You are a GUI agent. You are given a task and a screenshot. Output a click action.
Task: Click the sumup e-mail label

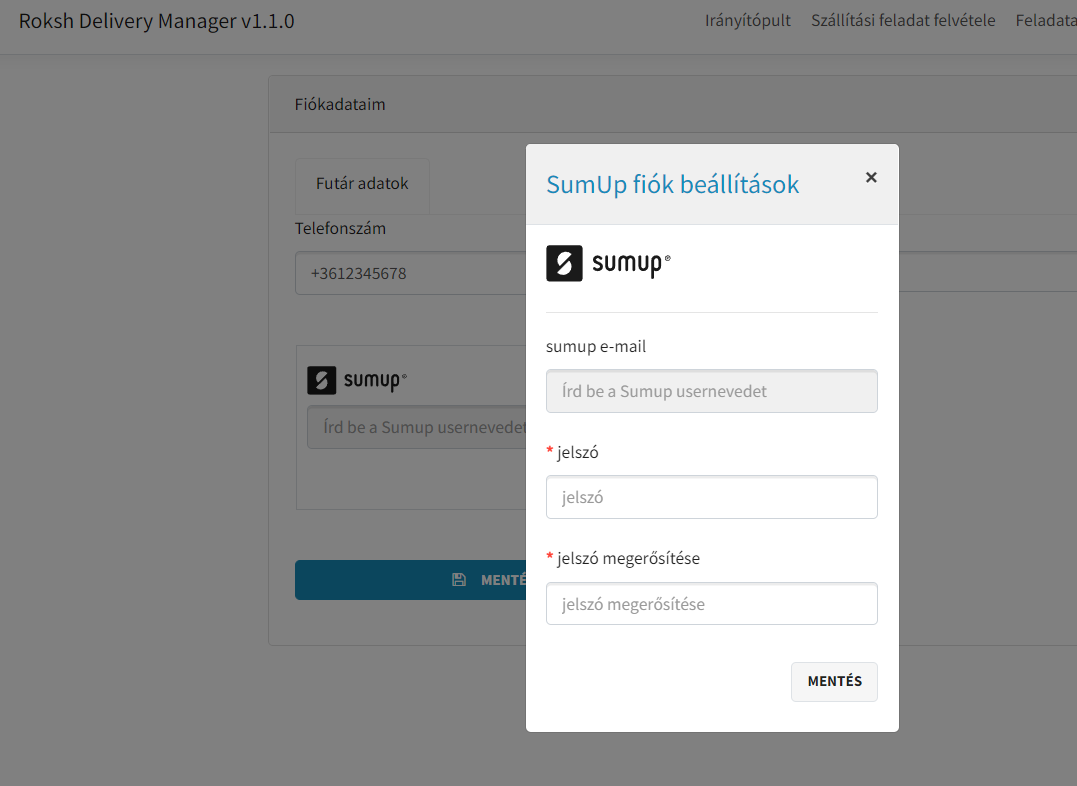pos(596,346)
